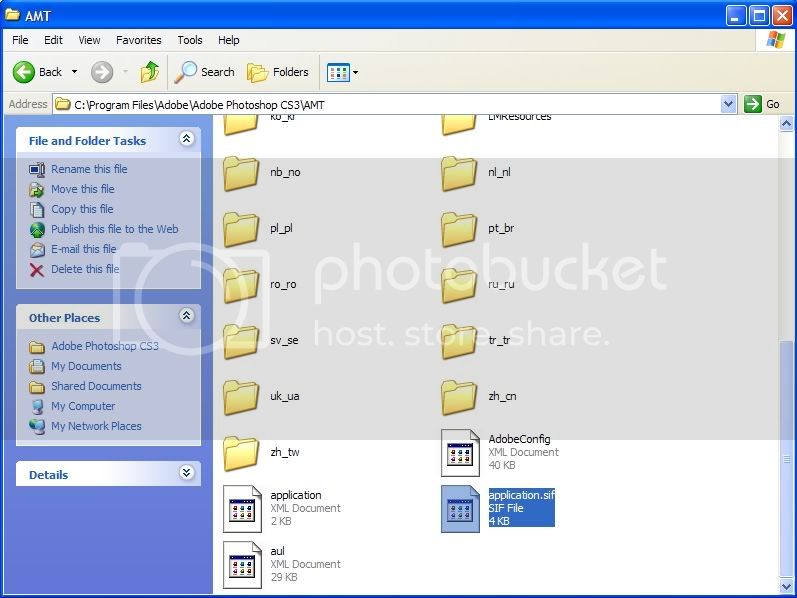The image size is (797, 598).
Task: Open the Tools menu
Action: tap(190, 40)
